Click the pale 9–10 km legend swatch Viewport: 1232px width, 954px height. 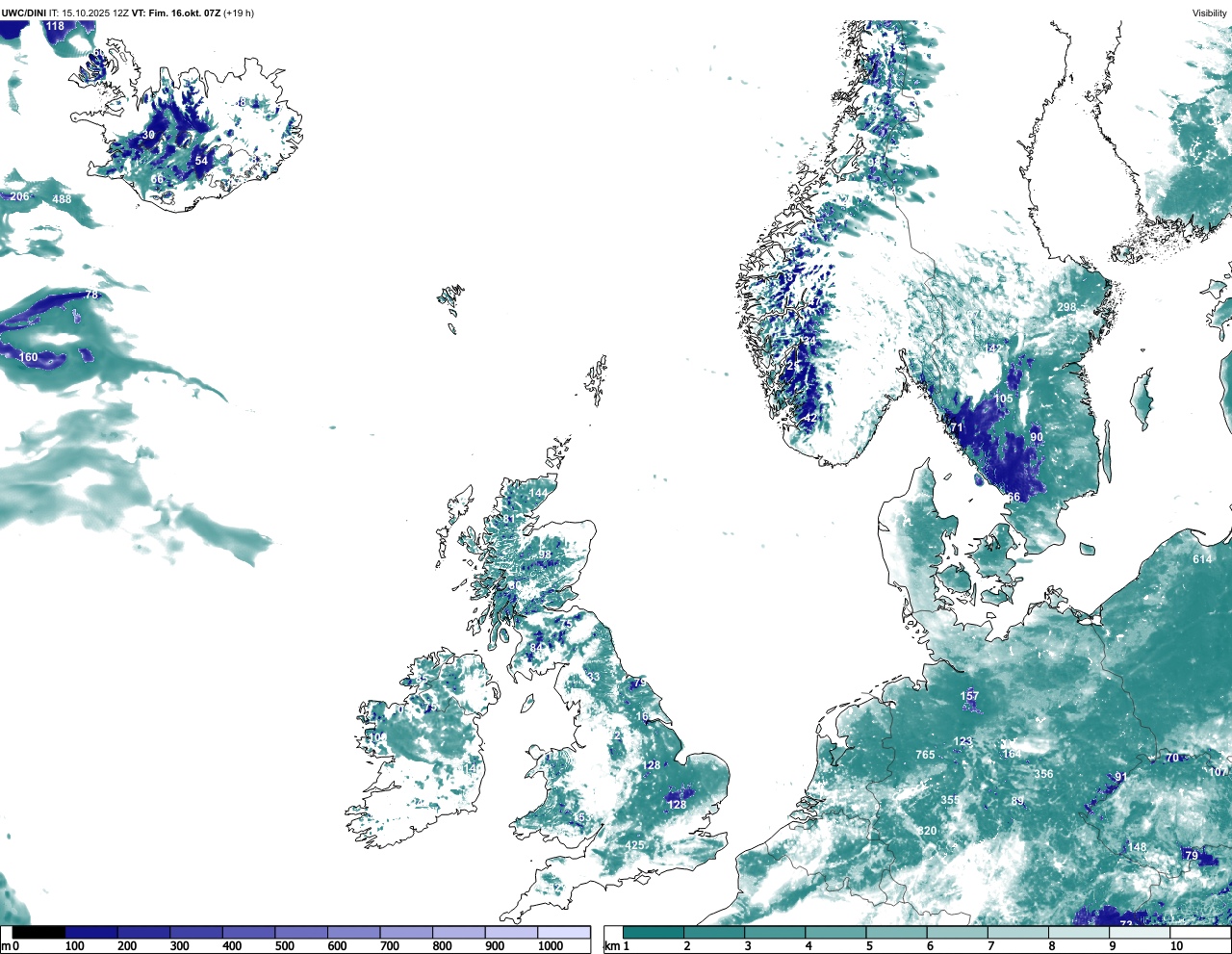pos(1141,932)
